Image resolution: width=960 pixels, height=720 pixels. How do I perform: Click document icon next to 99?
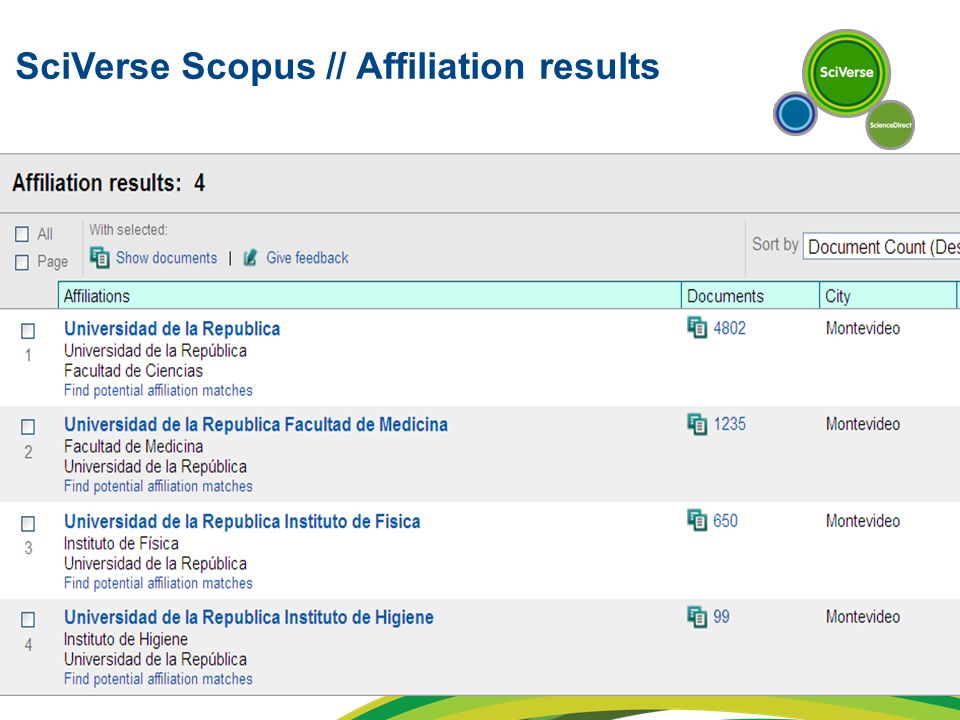[x=697, y=617]
